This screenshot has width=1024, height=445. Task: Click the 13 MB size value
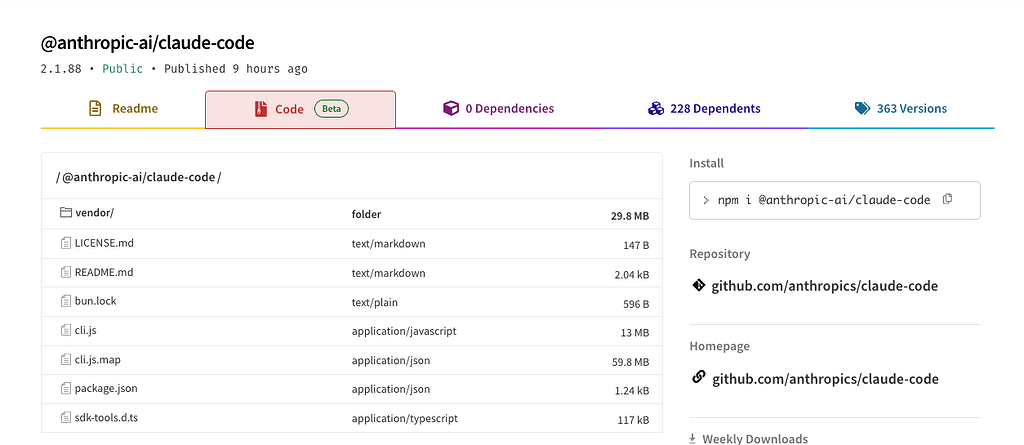point(635,333)
